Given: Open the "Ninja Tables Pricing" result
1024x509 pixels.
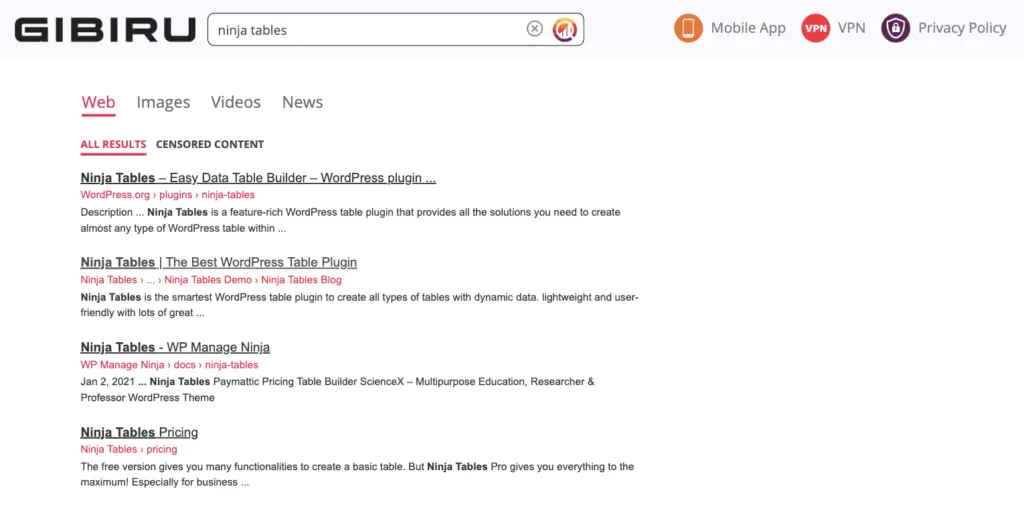Looking at the screenshot, I should tap(139, 432).
